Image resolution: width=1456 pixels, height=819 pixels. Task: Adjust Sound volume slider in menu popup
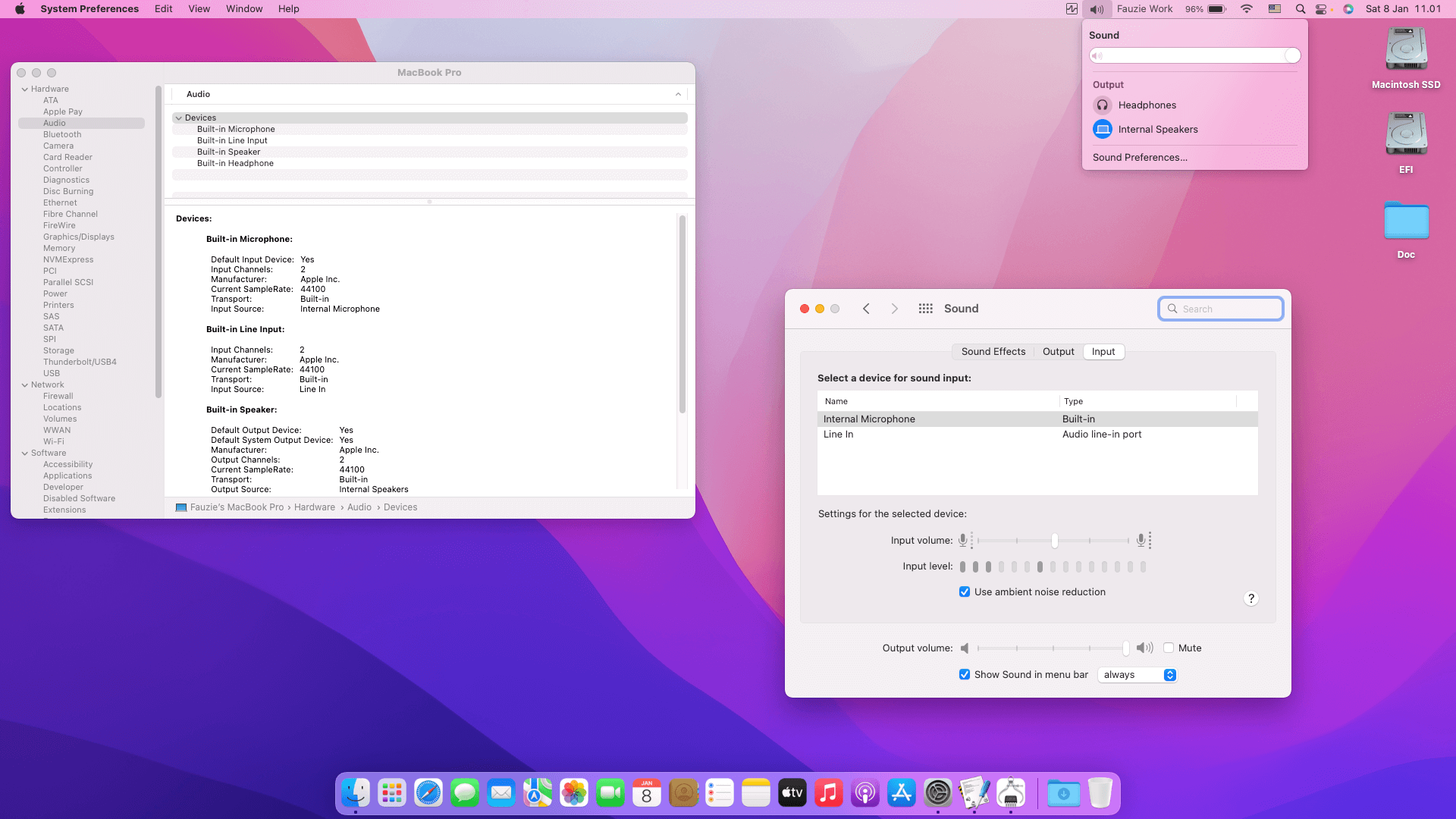pyautogui.click(x=1195, y=56)
